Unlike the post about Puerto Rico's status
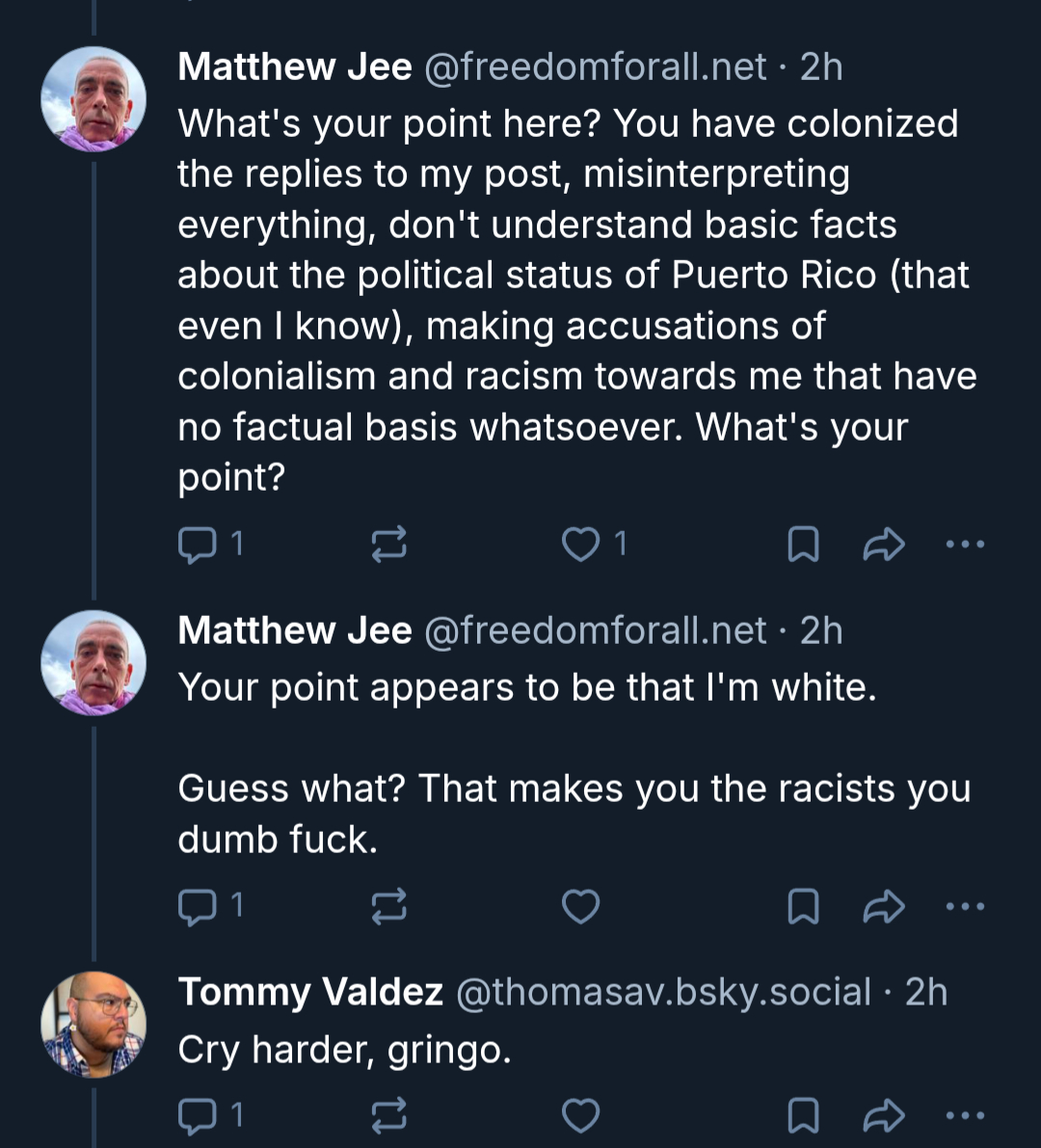The height and width of the screenshot is (1148, 1041). (581, 545)
